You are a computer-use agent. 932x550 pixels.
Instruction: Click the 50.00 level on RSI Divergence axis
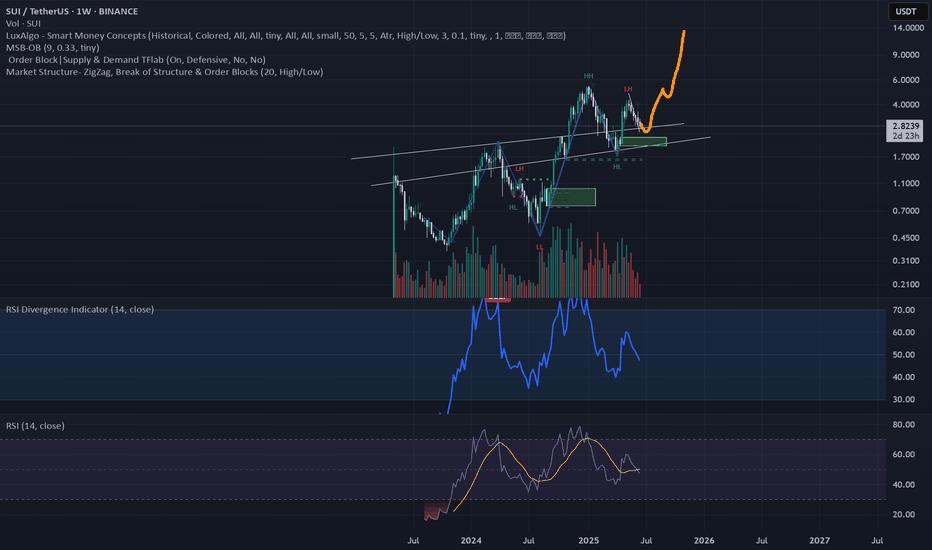pos(903,355)
